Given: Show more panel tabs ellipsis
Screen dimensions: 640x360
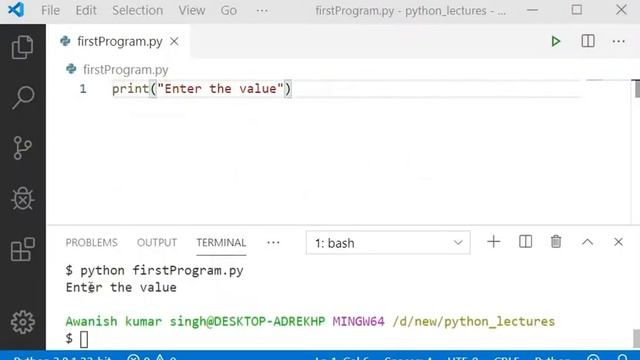Looking at the screenshot, I should click(x=273, y=243).
